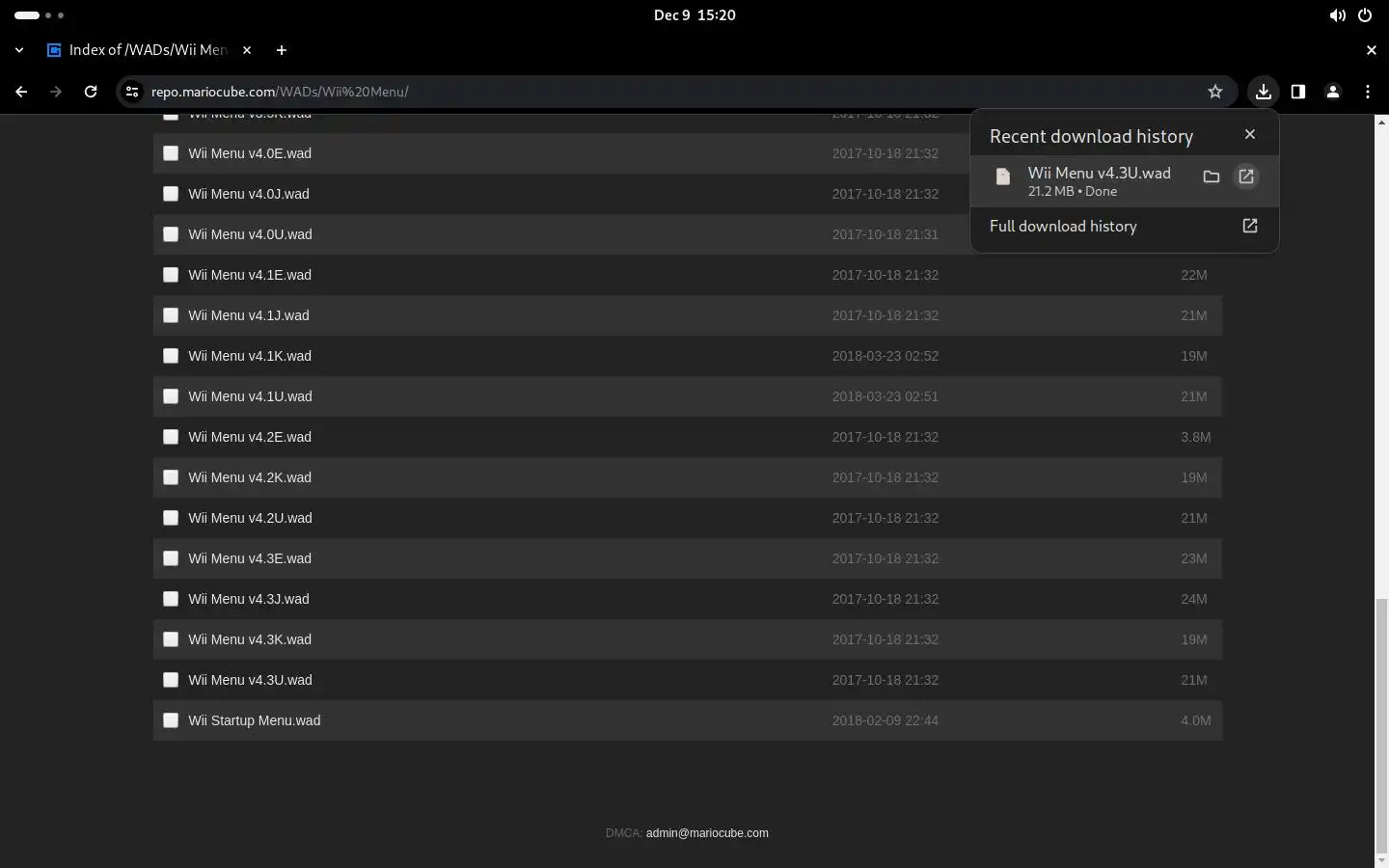This screenshot has height=868, width=1389.
Task: Toggle the browser side panel icon
Action: click(x=1298, y=92)
